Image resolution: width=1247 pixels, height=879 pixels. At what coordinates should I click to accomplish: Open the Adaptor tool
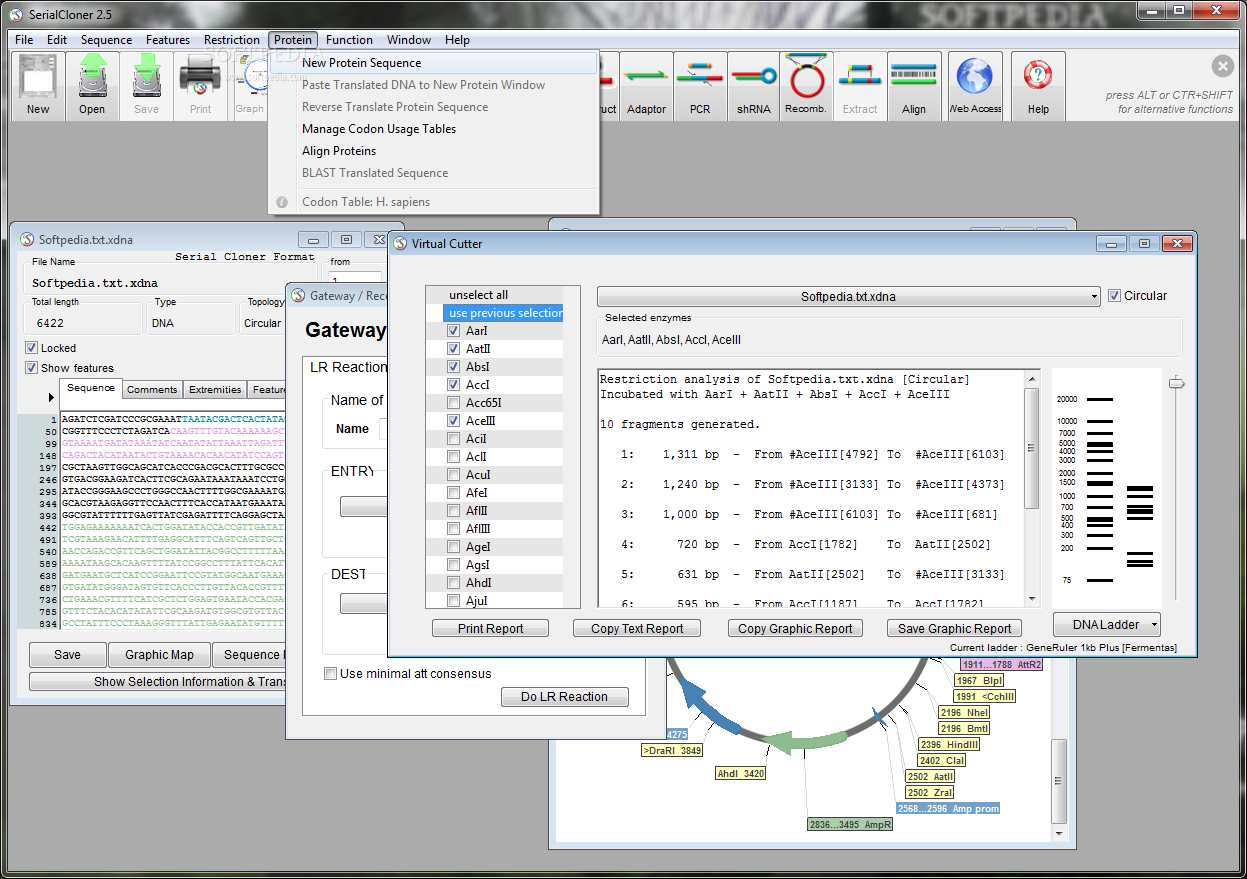point(646,86)
